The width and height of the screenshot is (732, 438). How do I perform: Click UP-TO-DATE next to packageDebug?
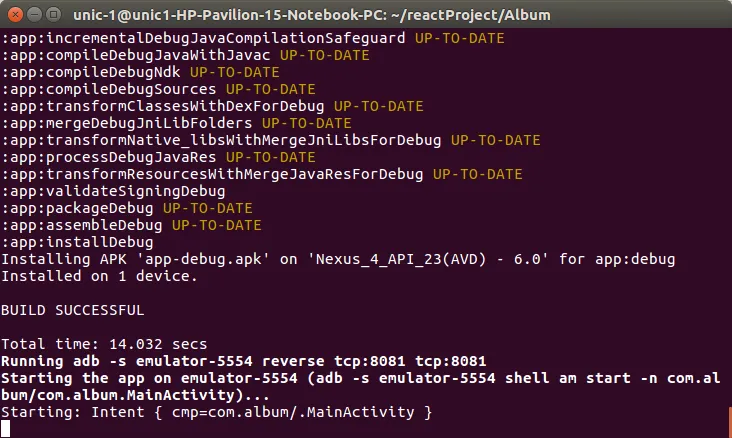click(x=207, y=208)
